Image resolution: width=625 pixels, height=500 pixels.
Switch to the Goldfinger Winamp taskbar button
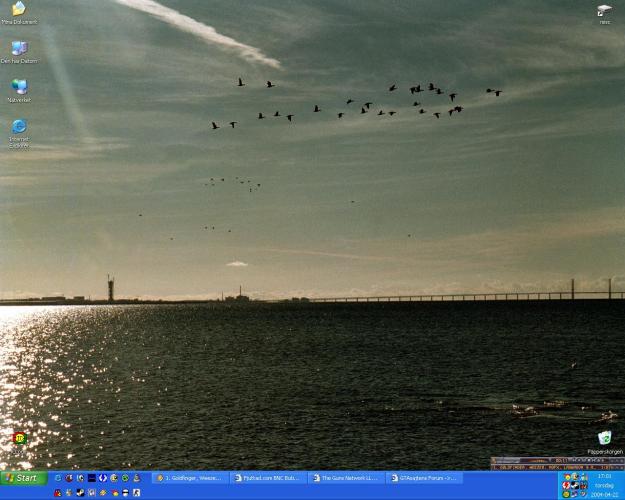[190, 478]
